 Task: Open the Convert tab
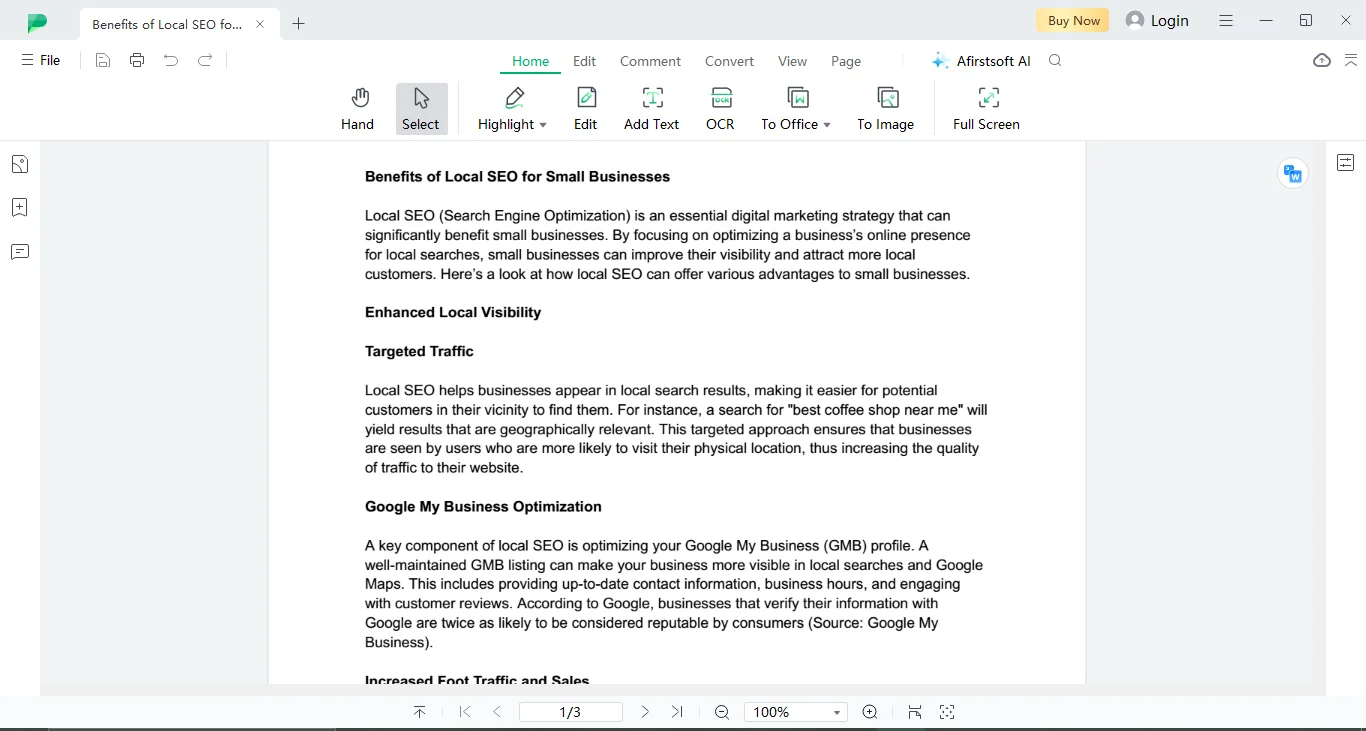[729, 61]
